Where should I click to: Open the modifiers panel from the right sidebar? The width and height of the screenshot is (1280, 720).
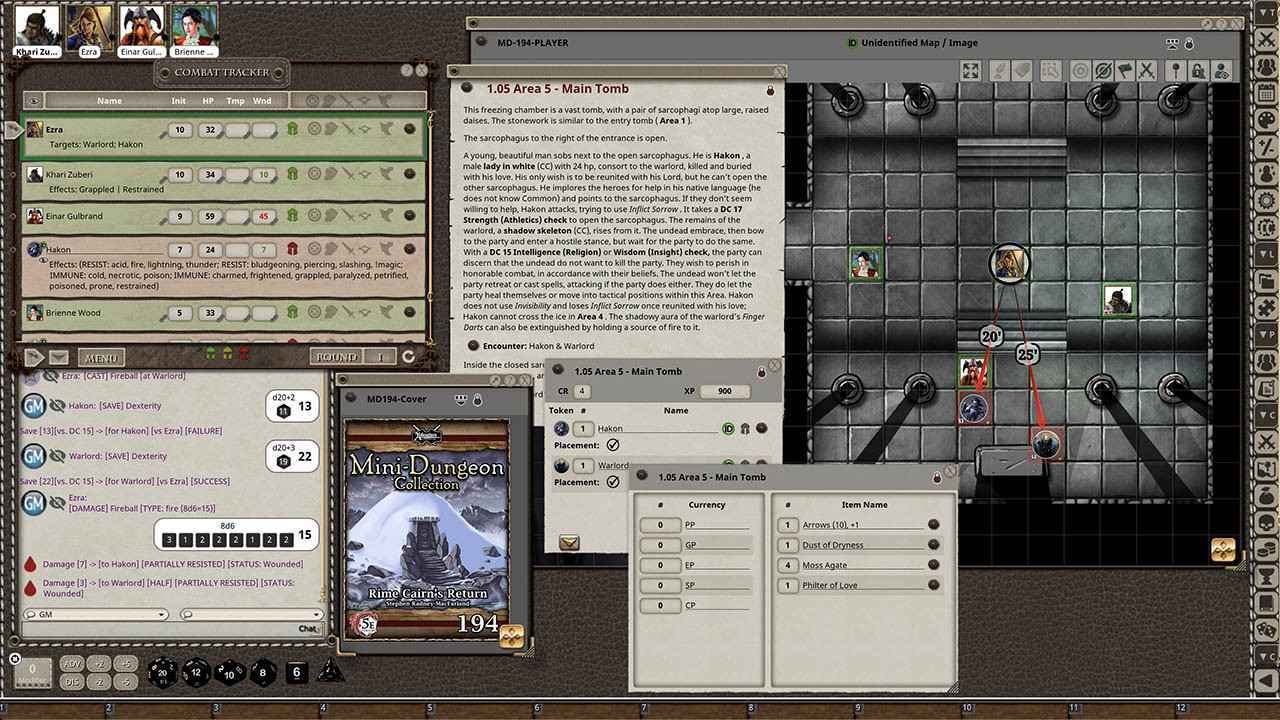(1267, 148)
